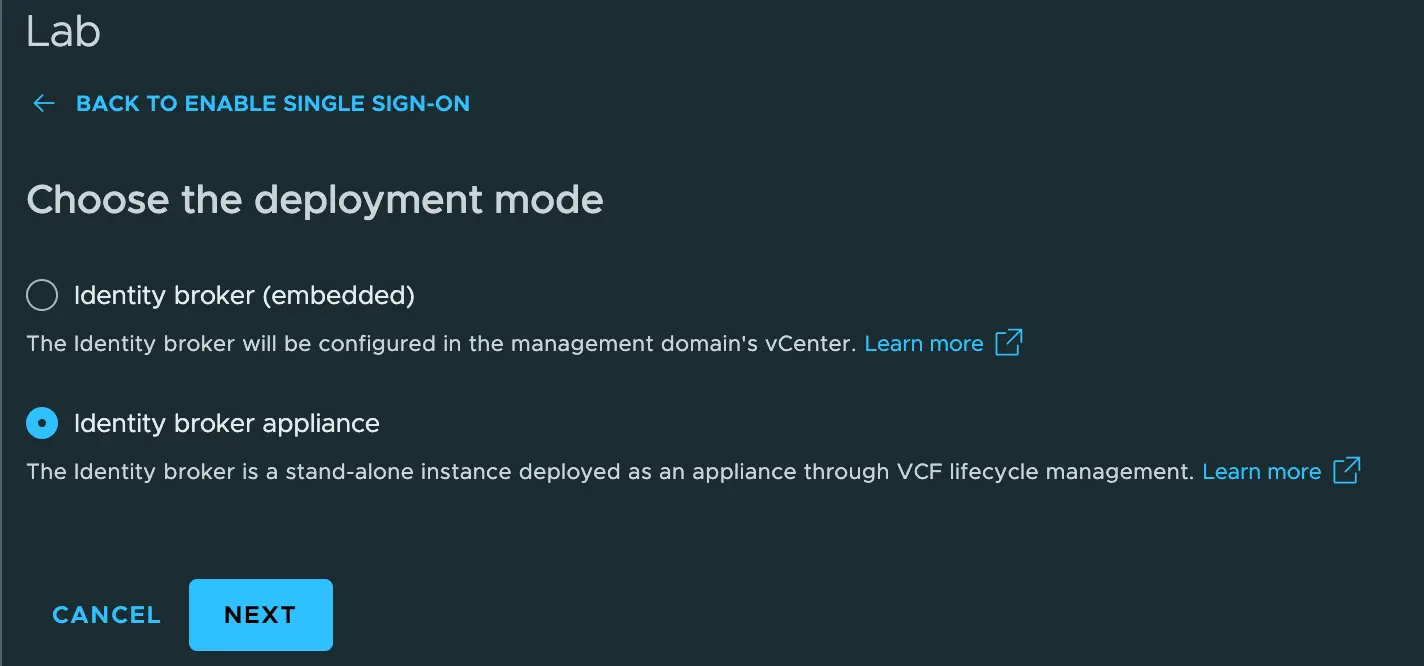The height and width of the screenshot is (666, 1424).
Task: Click the left arrow before the back link
Action: tap(44, 103)
